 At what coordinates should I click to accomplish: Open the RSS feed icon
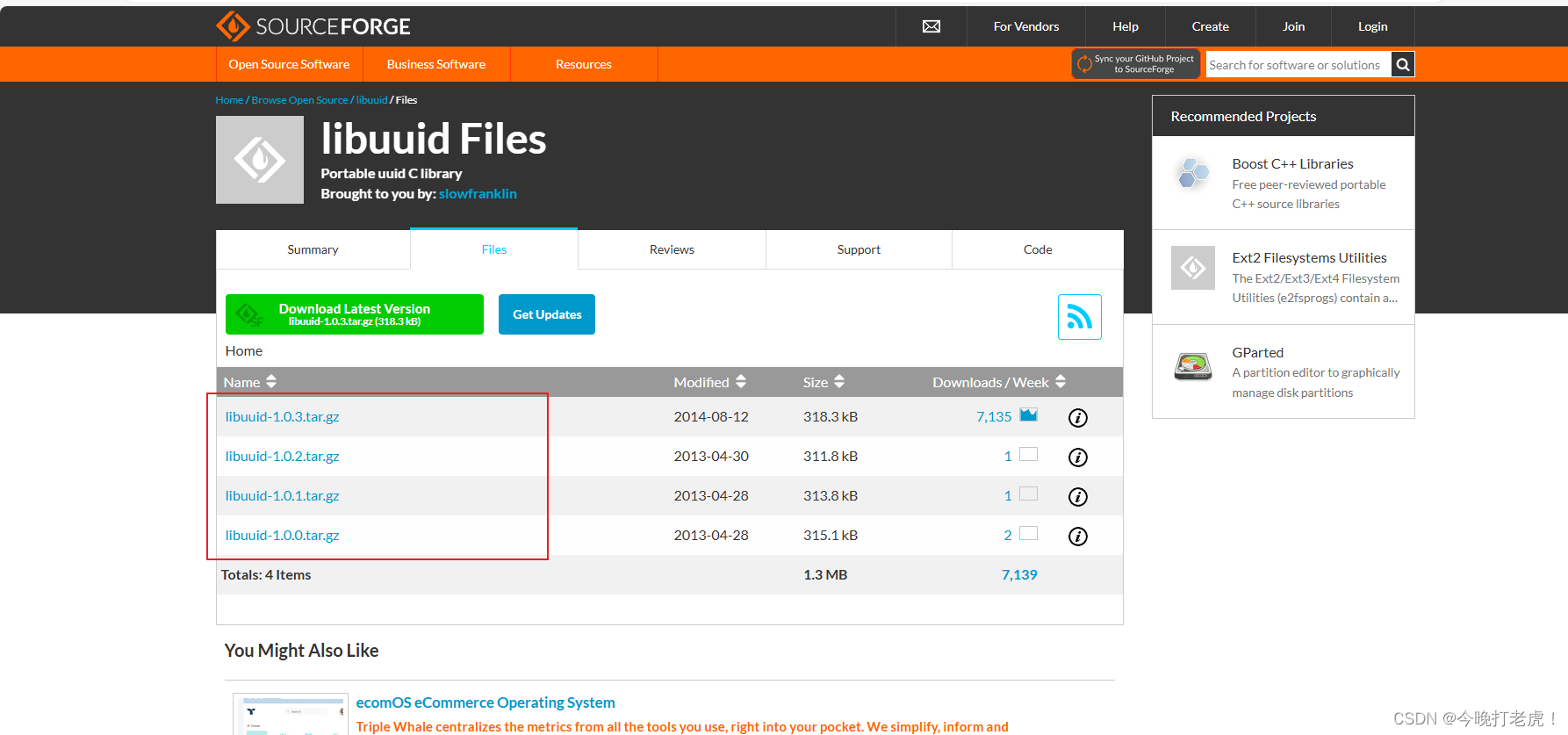point(1080,317)
